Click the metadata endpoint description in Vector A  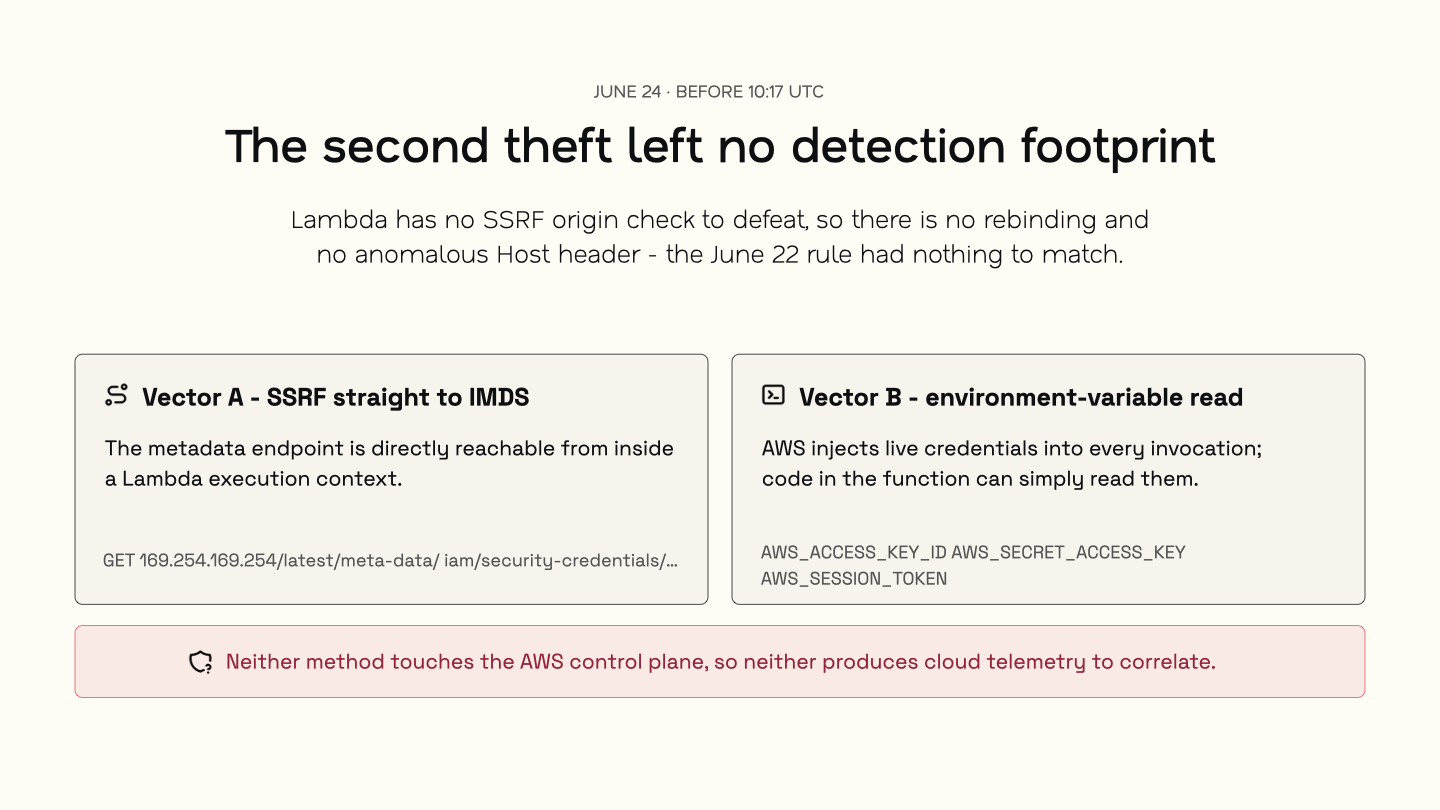tap(389, 463)
